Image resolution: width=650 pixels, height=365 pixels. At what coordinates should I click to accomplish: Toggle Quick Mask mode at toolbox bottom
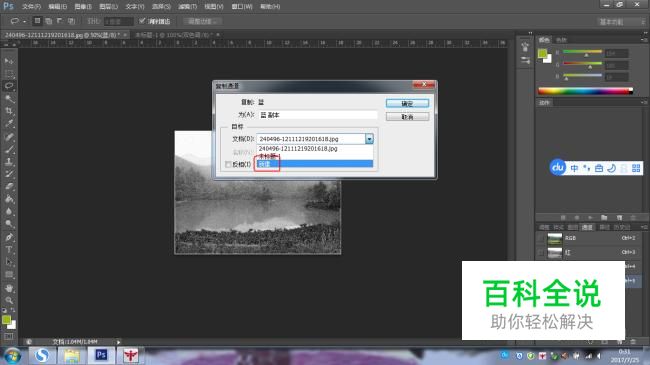(x=9, y=336)
